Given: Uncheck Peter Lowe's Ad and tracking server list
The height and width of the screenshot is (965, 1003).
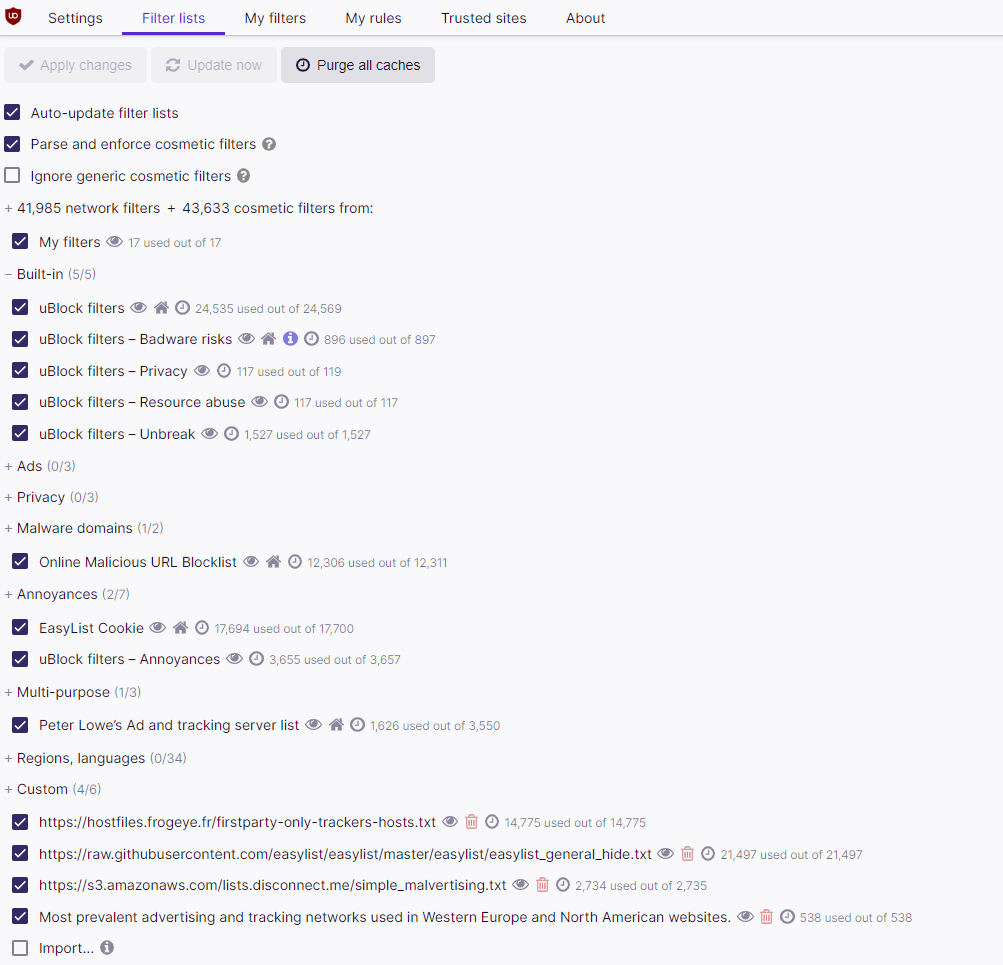Looking at the screenshot, I should click(x=20, y=725).
